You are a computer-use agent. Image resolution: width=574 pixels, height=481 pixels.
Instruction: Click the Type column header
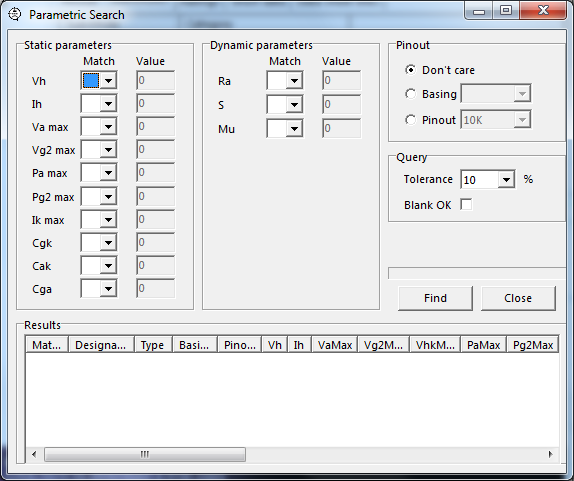(x=153, y=345)
